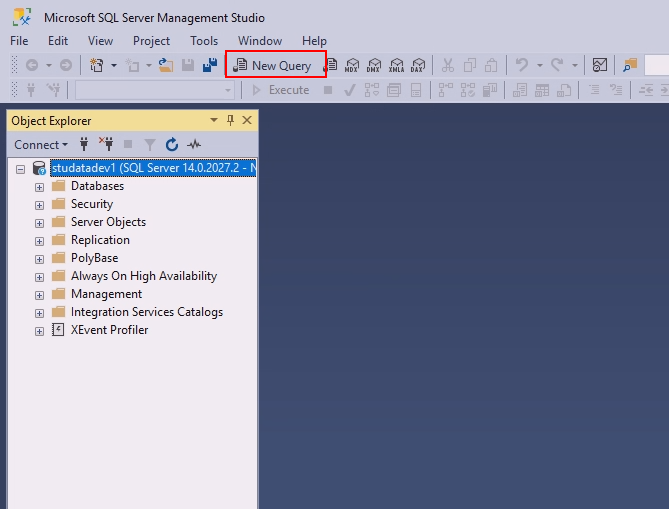Click the Copy icon in toolbar
The width and height of the screenshot is (669, 509).
click(470, 65)
